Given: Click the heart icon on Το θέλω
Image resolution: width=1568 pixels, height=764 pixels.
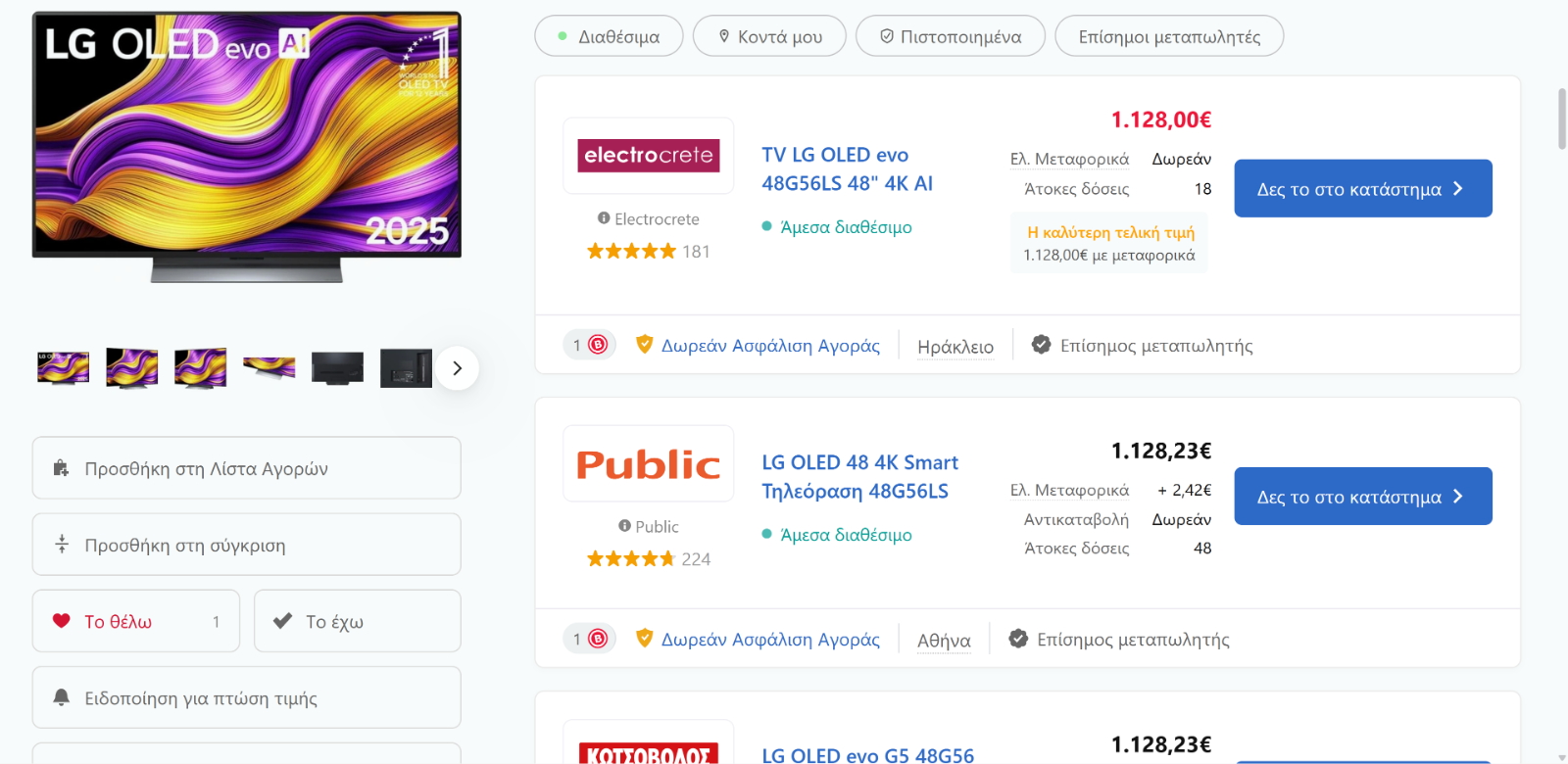Looking at the screenshot, I should point(61,621).
